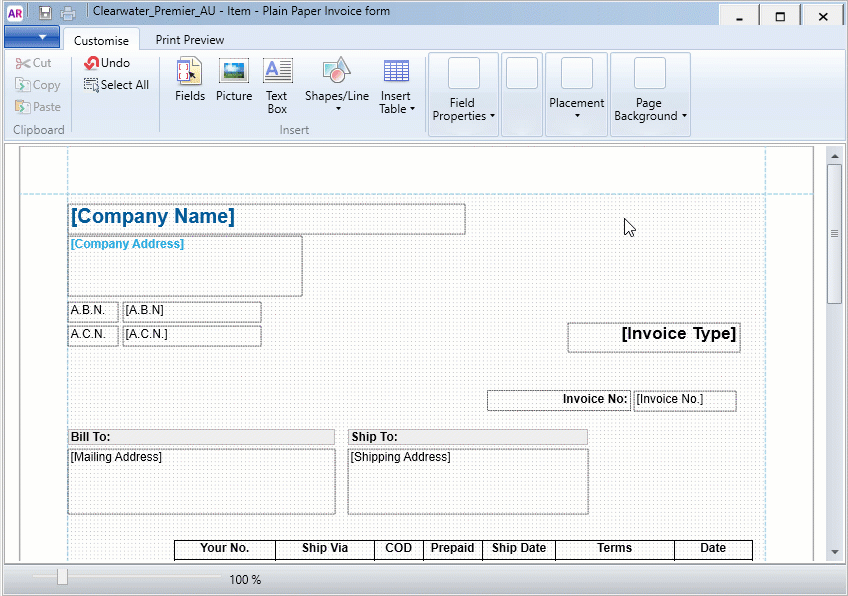Screen dimensions: 848x596
Task: Click the unlabeled ribbon button beside Field Properties
Action: tap(522, 94)
